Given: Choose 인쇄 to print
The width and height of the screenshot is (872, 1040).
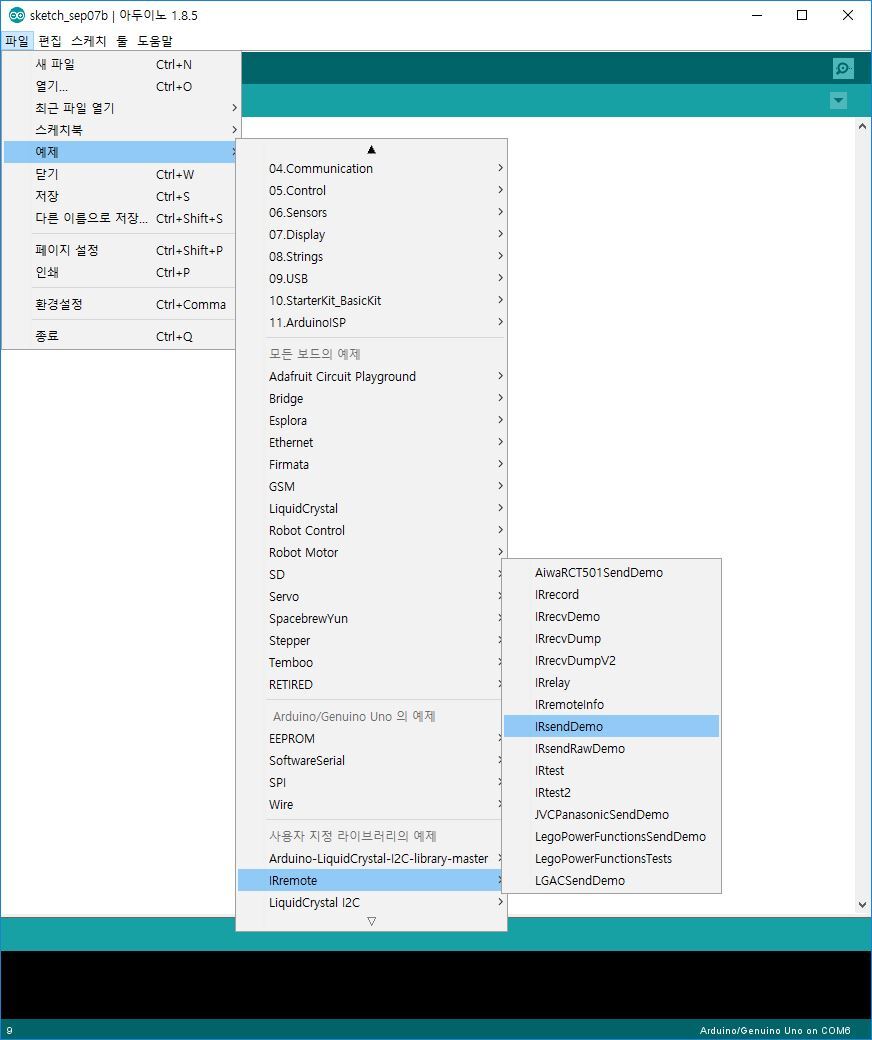Looking at the screenshot, I should [121, 272].
